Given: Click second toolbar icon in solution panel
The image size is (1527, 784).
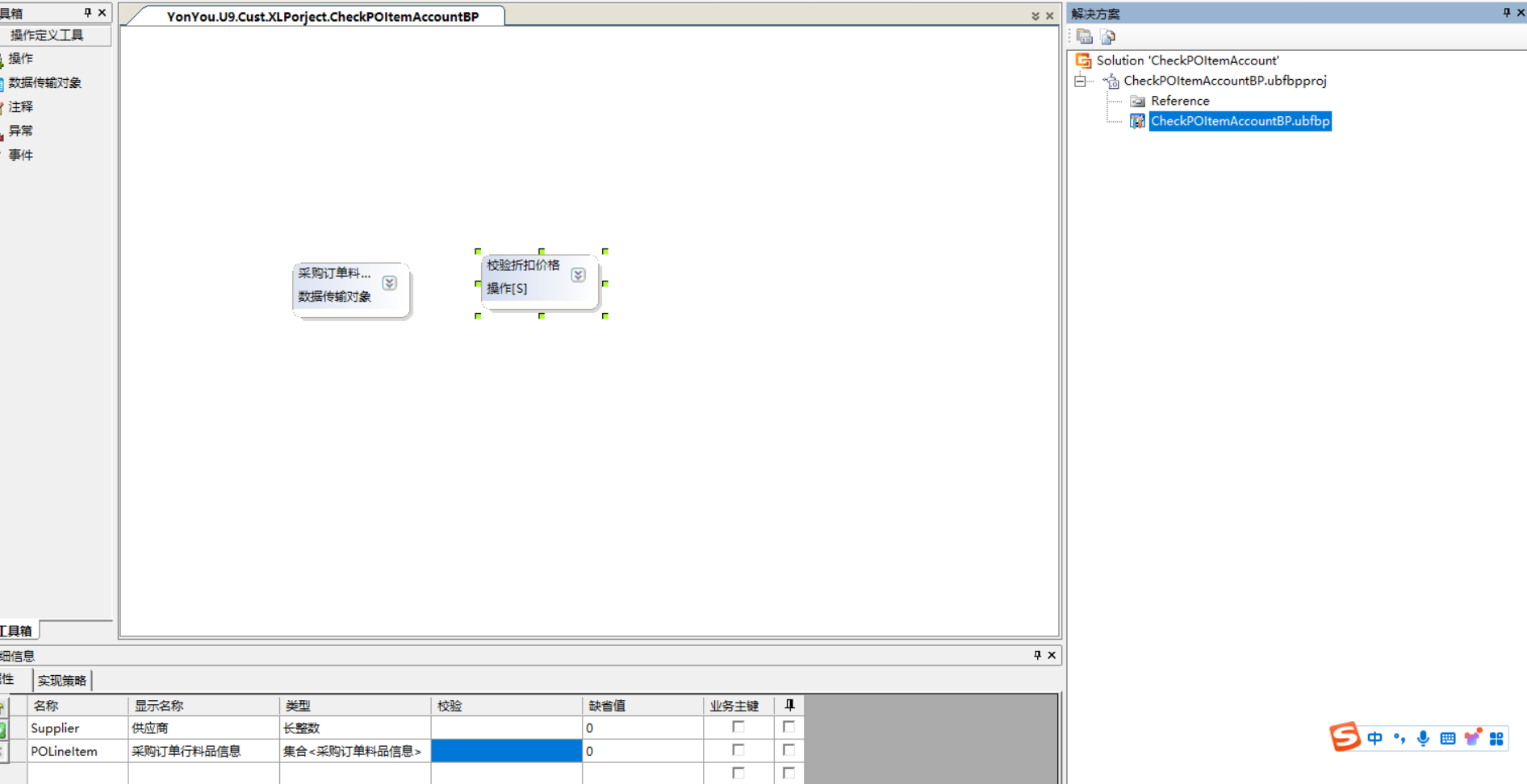Looking at the screenshot, I should tap(1108, 36).
